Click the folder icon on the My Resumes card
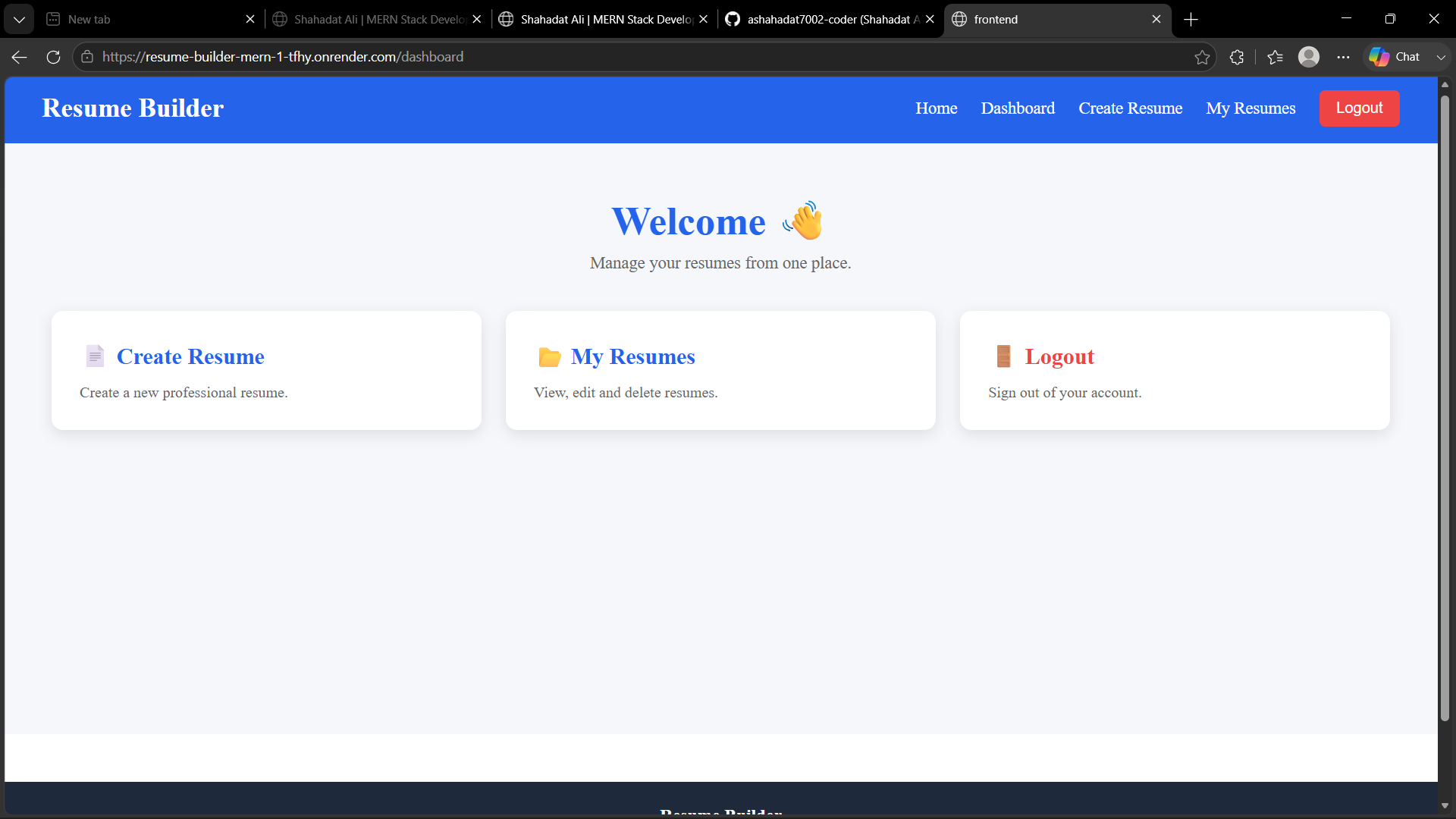1456x819 pixels. click(x=549, y=356)
